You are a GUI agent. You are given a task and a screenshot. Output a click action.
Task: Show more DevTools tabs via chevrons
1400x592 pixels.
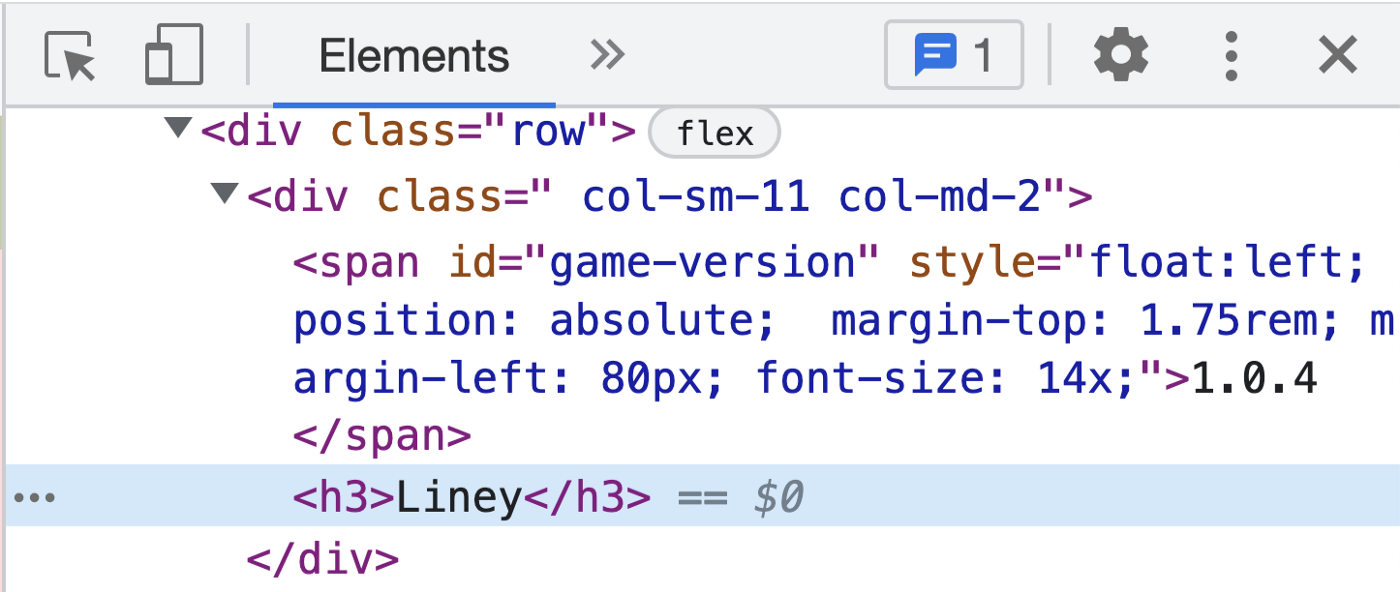tap(607, 55)
